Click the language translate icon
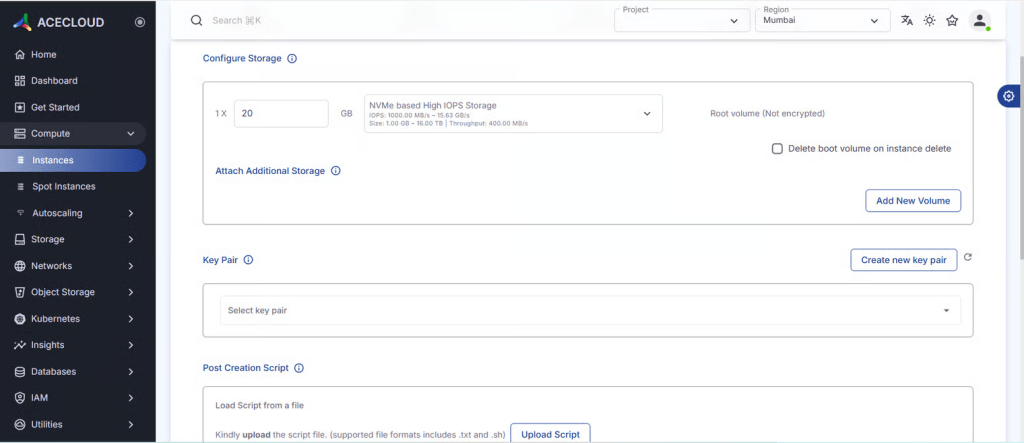Screen dimensions: 1024x443 pos(907,20)
